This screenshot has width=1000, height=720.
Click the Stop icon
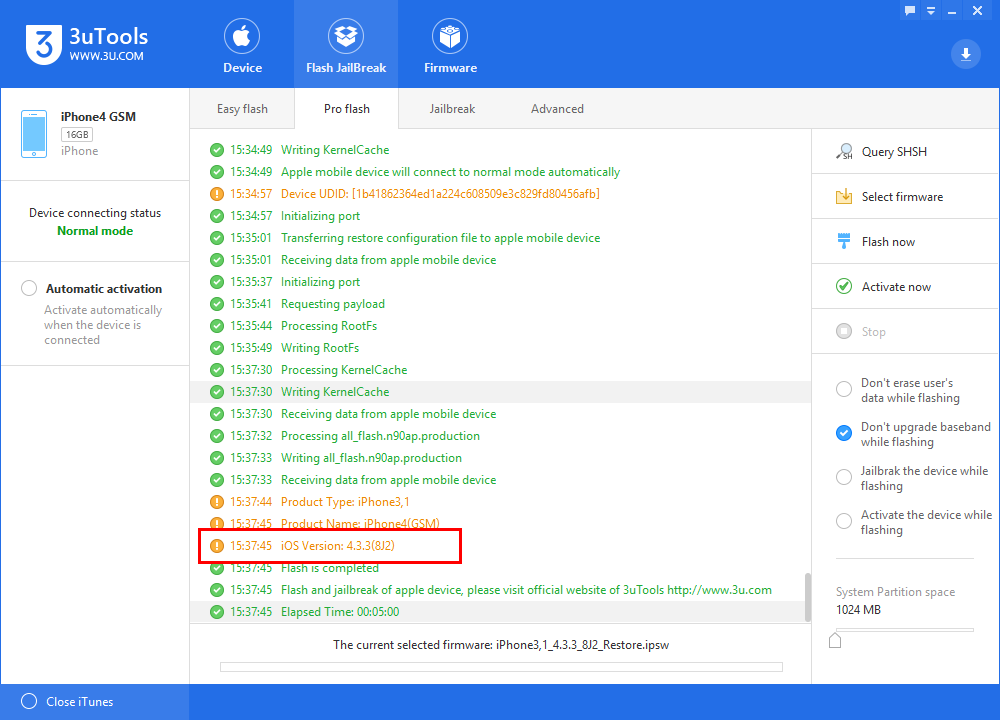(844, 331)
